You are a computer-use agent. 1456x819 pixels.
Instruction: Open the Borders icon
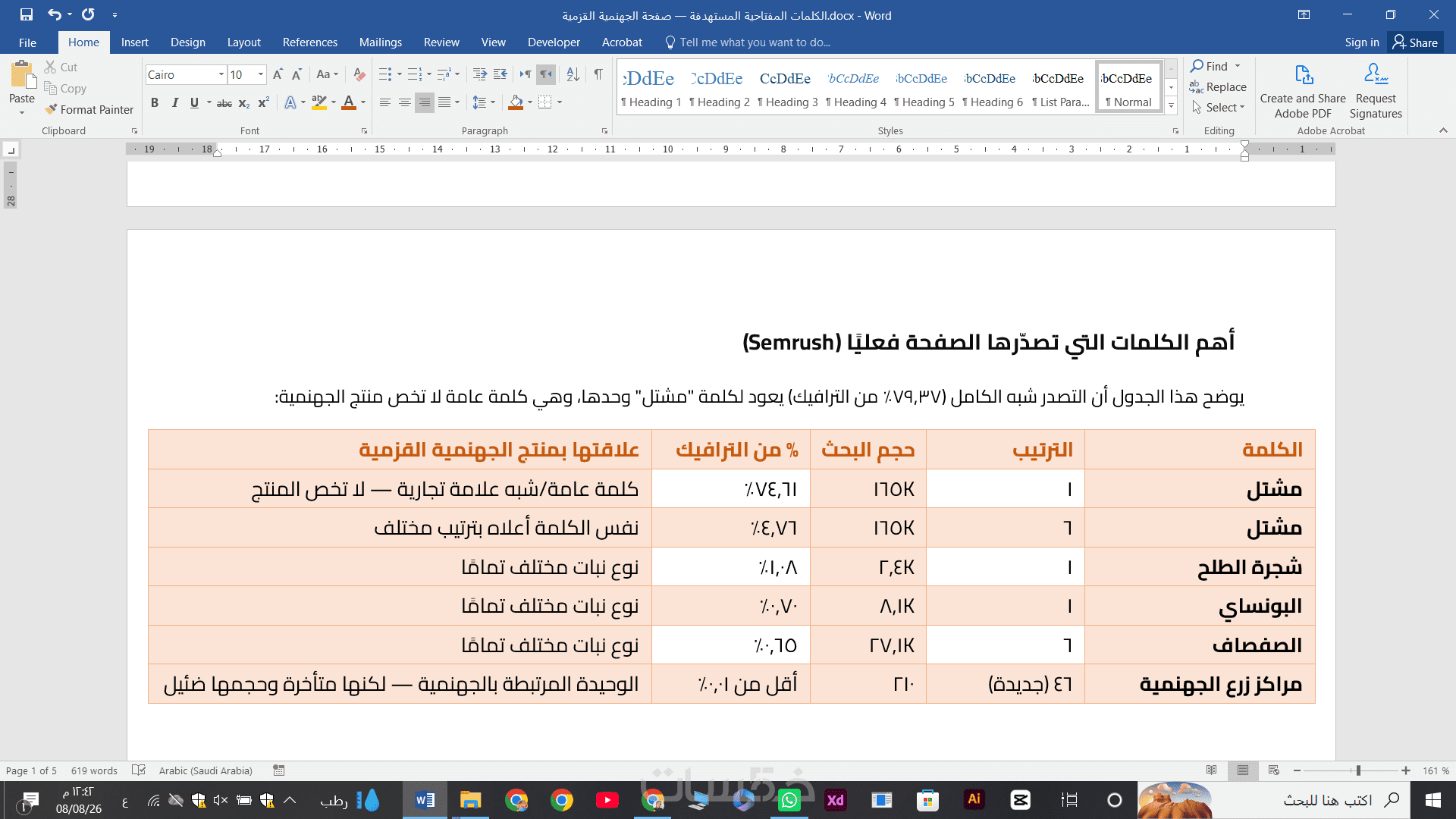coord(544,102)
